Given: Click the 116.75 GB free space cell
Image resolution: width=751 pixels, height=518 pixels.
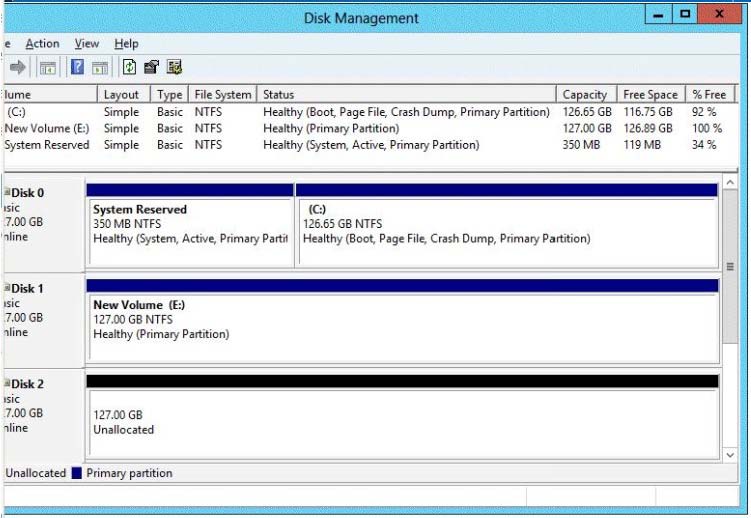Looking at the screenshot, I should click(x=648, y=112).
